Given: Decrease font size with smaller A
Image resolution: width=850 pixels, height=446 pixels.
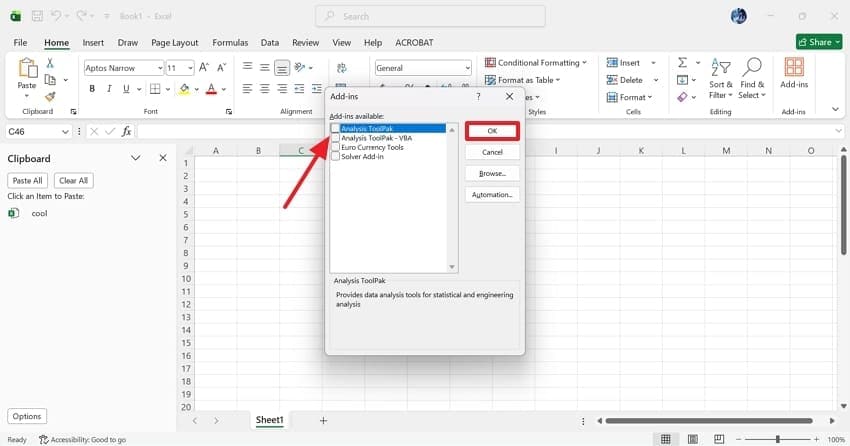Looking at the screenshot, I should (x=221, y=68).
